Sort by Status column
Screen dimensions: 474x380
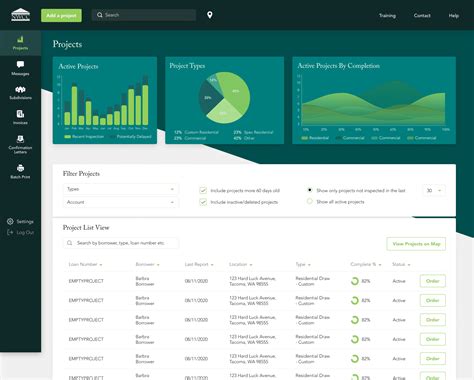[x=401, y=264]
